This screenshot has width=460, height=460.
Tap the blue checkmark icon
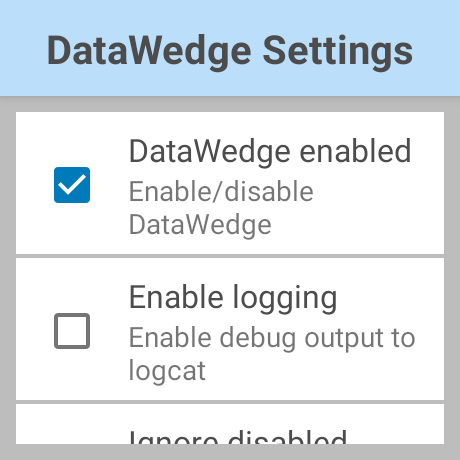(x=72, y=185)
